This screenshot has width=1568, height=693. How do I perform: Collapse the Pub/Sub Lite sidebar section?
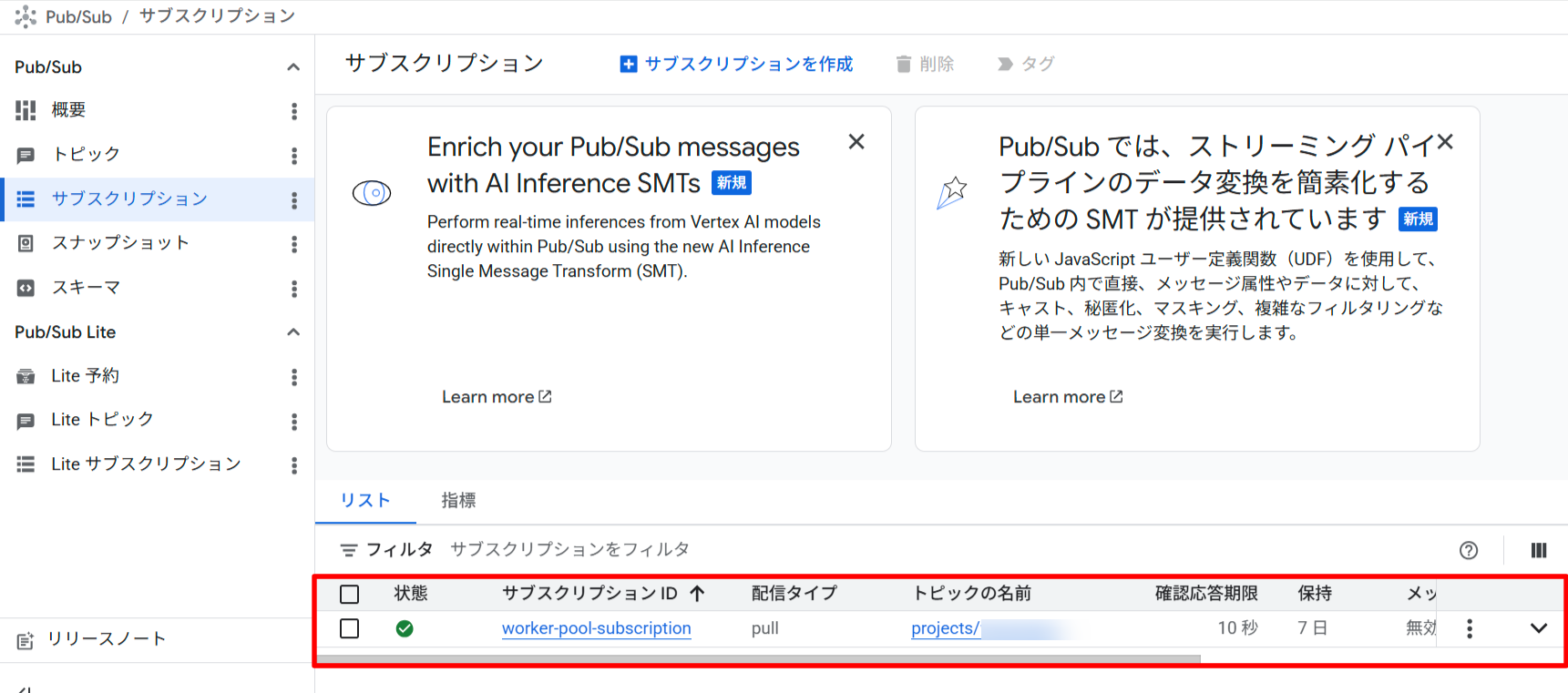point(292,332)
